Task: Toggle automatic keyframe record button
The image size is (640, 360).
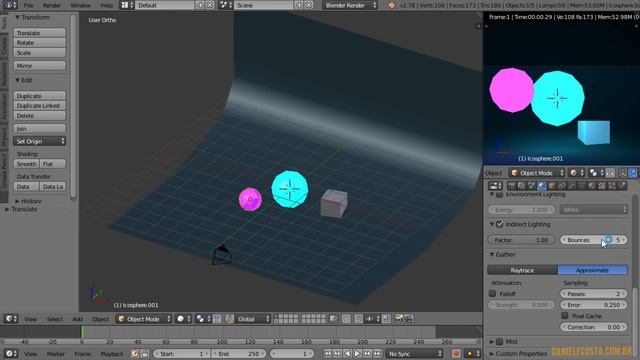Action: [456, 353]
